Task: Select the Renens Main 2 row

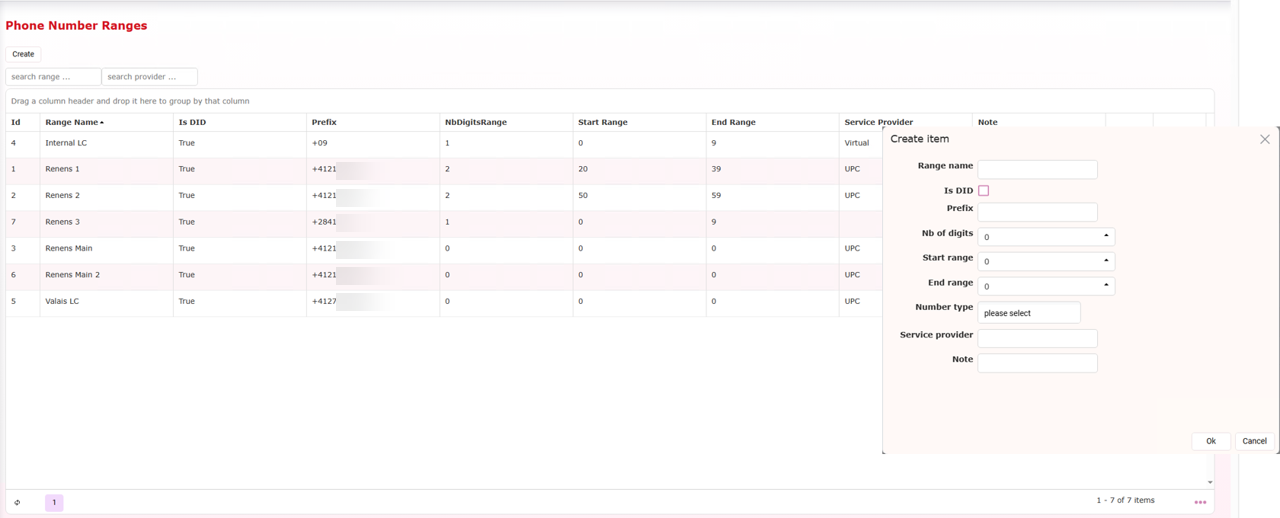Action: coord(72,275)
